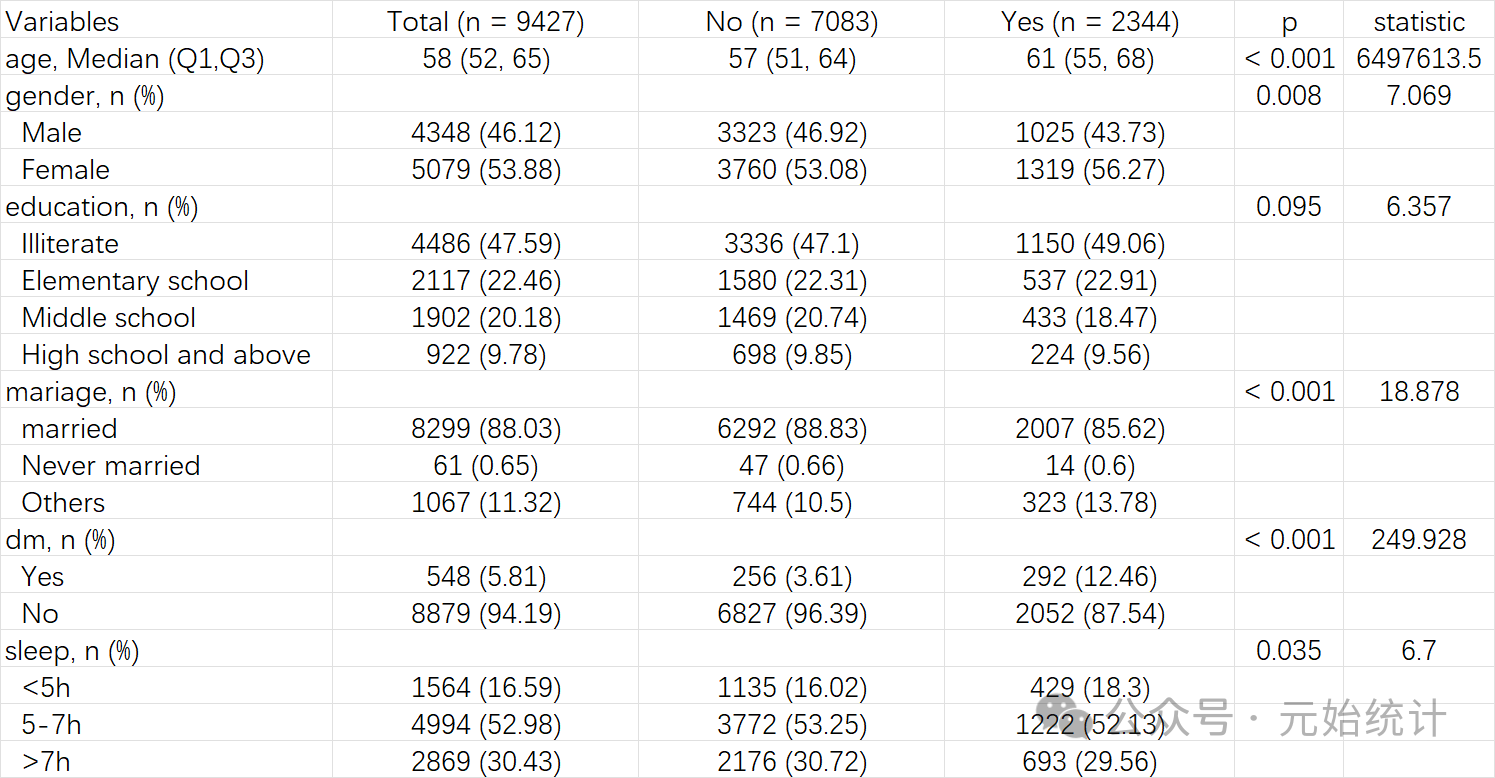1495x778 pixels.
Task: Click the "Elementary school" row label
Action: coord(135,281)
